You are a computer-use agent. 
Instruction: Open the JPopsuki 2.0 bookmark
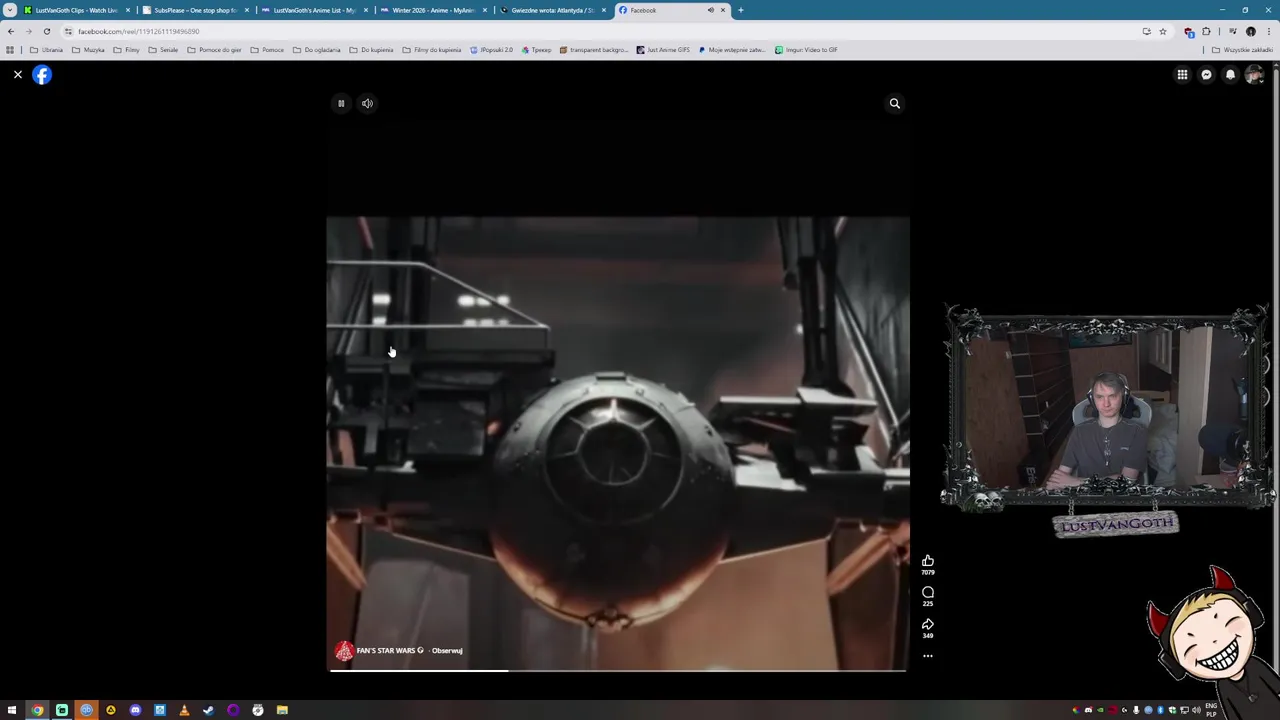(491, 50)
